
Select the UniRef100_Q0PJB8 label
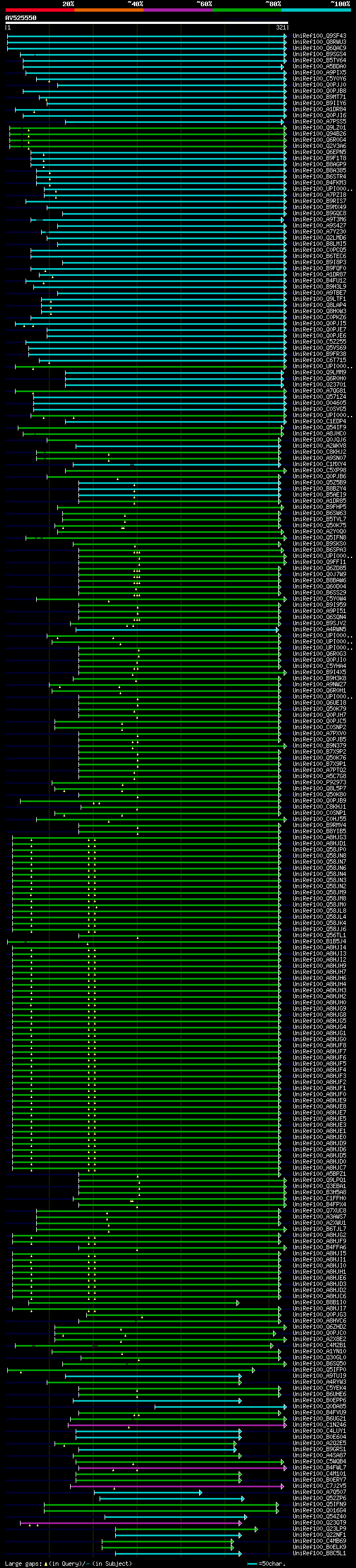pyautogui.click(x=319, y=91)
